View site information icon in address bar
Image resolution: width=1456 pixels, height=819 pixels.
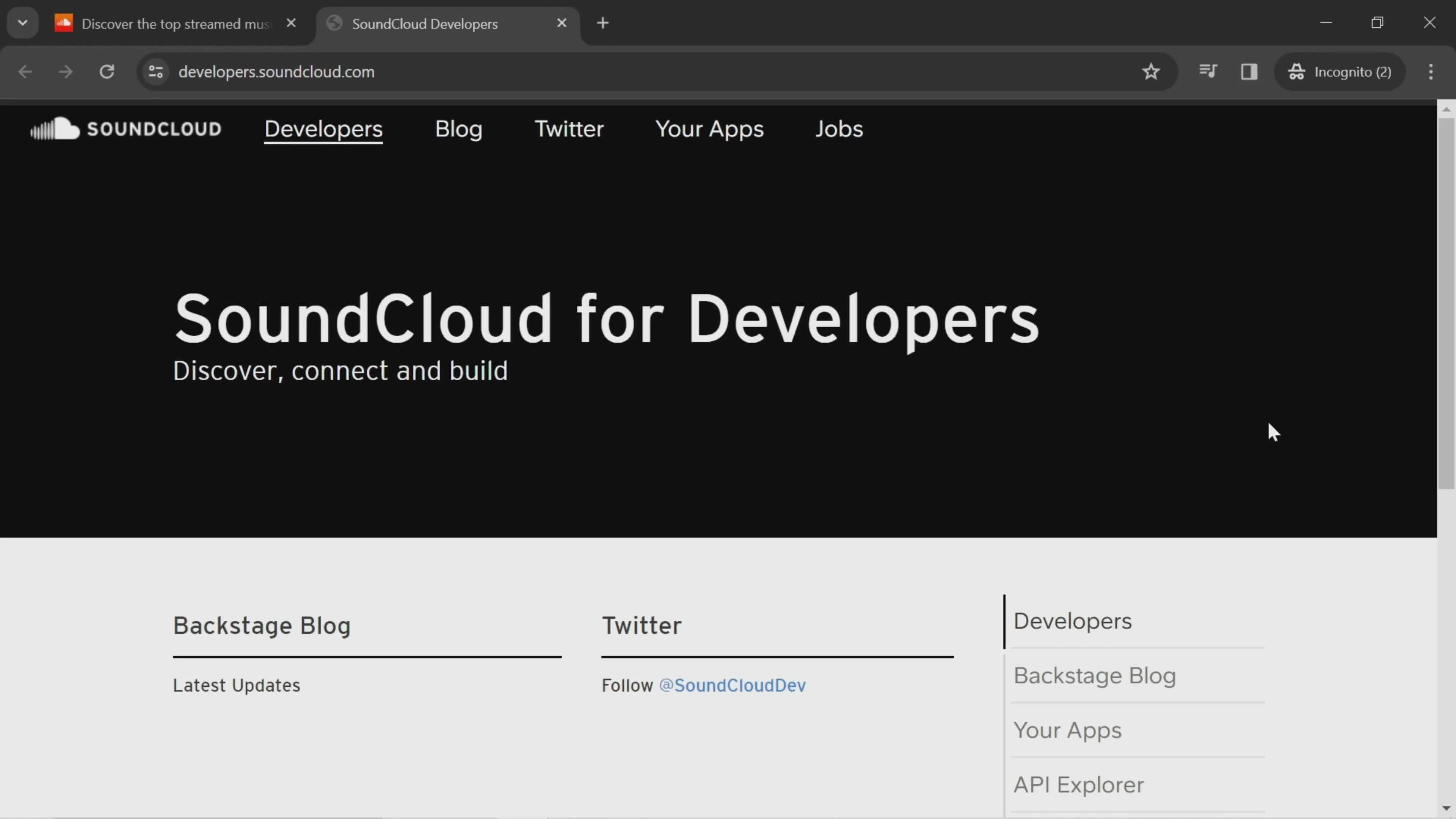tap(156, 72)
